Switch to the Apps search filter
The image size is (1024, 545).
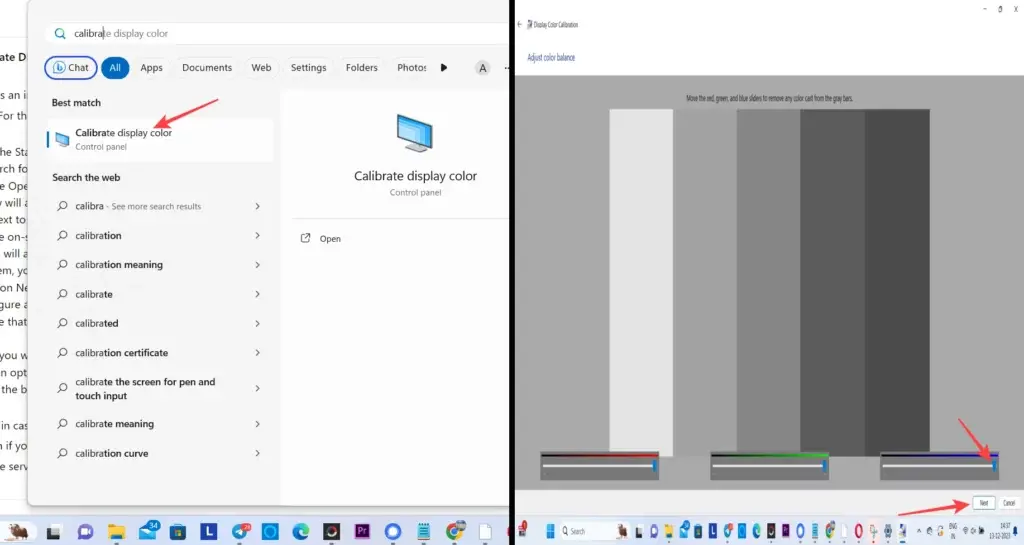click(152, 68)
